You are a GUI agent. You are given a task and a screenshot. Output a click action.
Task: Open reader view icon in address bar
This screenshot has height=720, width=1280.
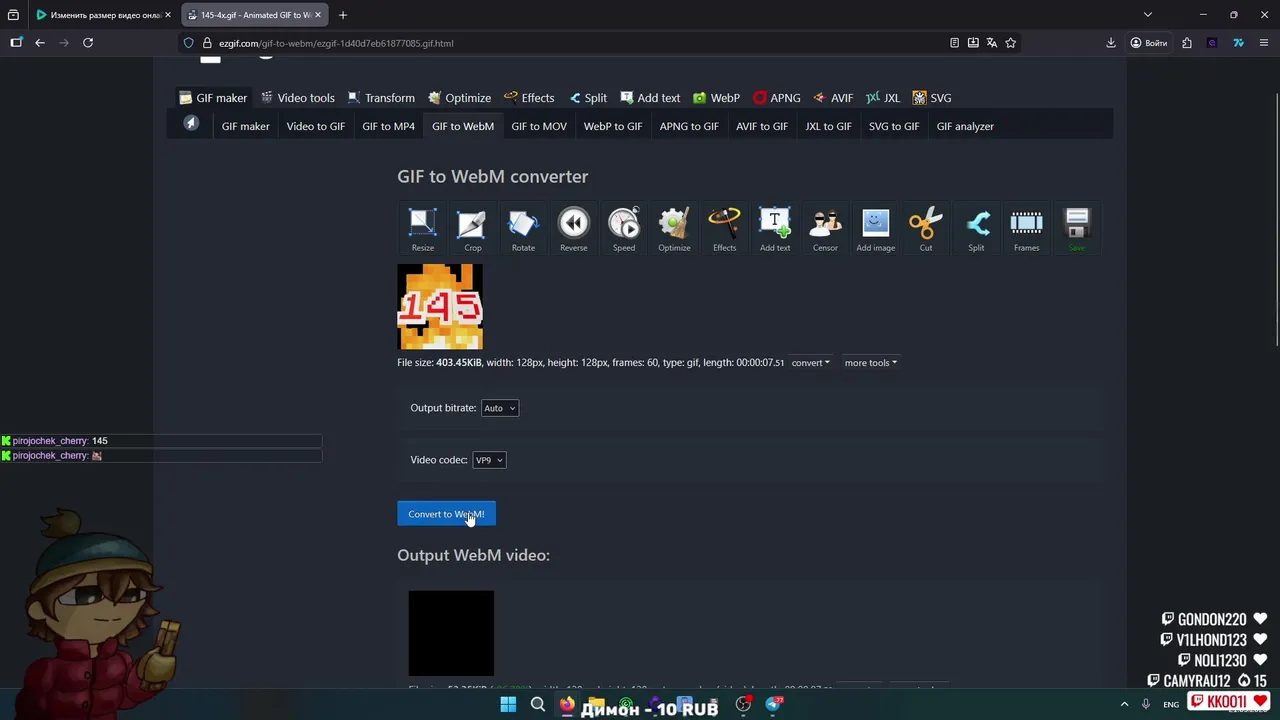click(x=954, y=43)
